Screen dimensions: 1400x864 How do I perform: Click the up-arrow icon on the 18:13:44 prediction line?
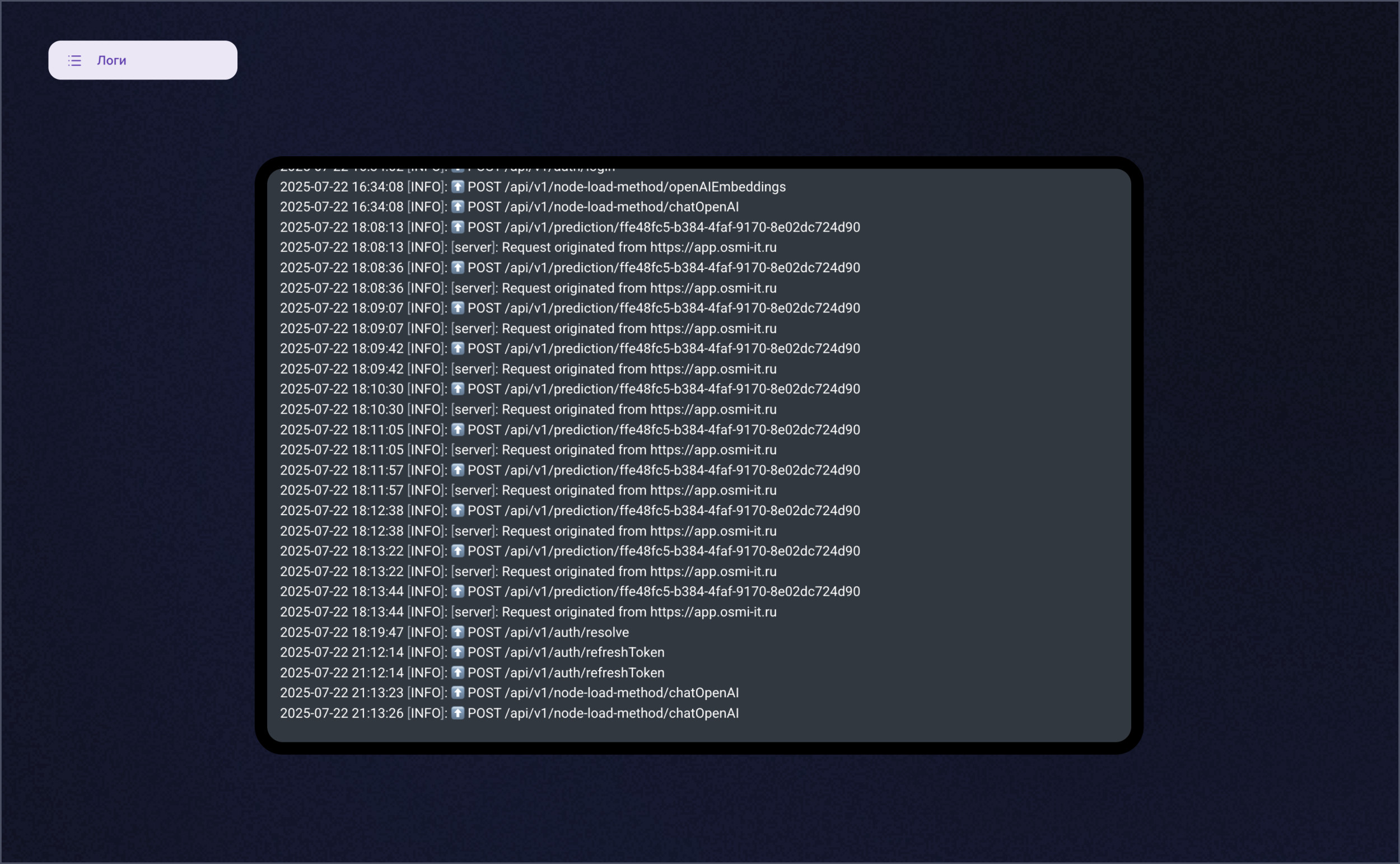[x=458, y=591]
